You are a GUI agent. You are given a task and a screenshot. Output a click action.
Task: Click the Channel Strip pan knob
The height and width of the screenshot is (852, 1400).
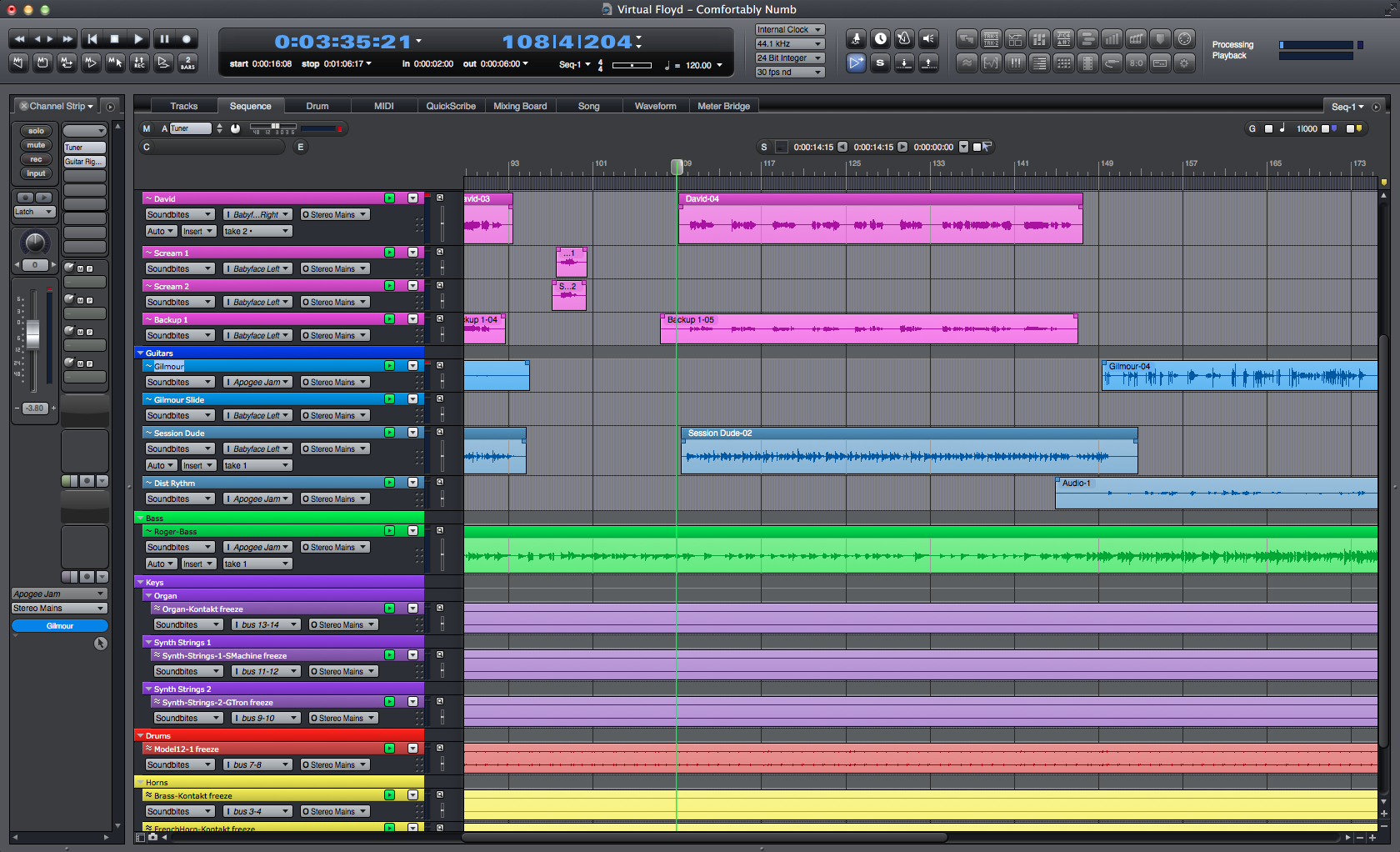[35, 243]
